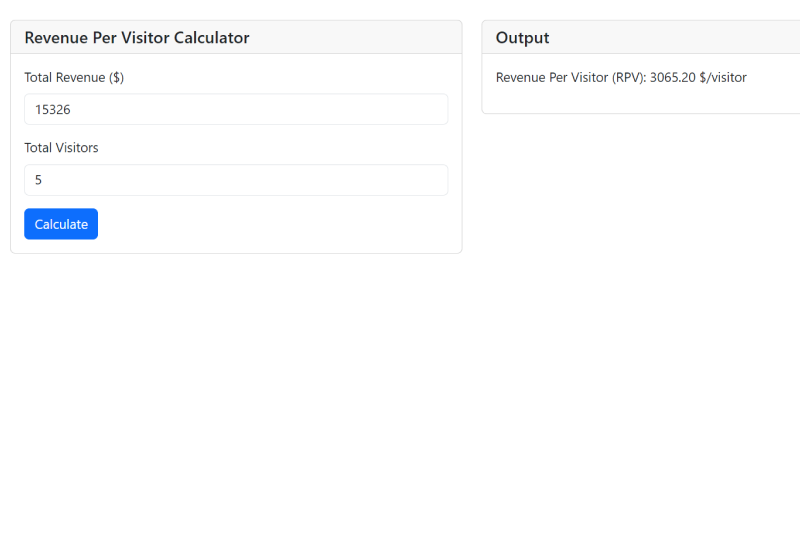Screen dimensions: 800x550
Task: Click the Revenue Per Visitor (RPV) result line
Action: click(x=621, y=77)
